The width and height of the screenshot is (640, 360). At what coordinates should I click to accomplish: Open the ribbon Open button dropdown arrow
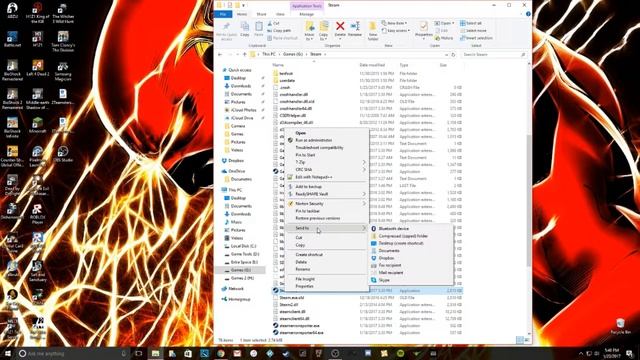coord(453,23)
